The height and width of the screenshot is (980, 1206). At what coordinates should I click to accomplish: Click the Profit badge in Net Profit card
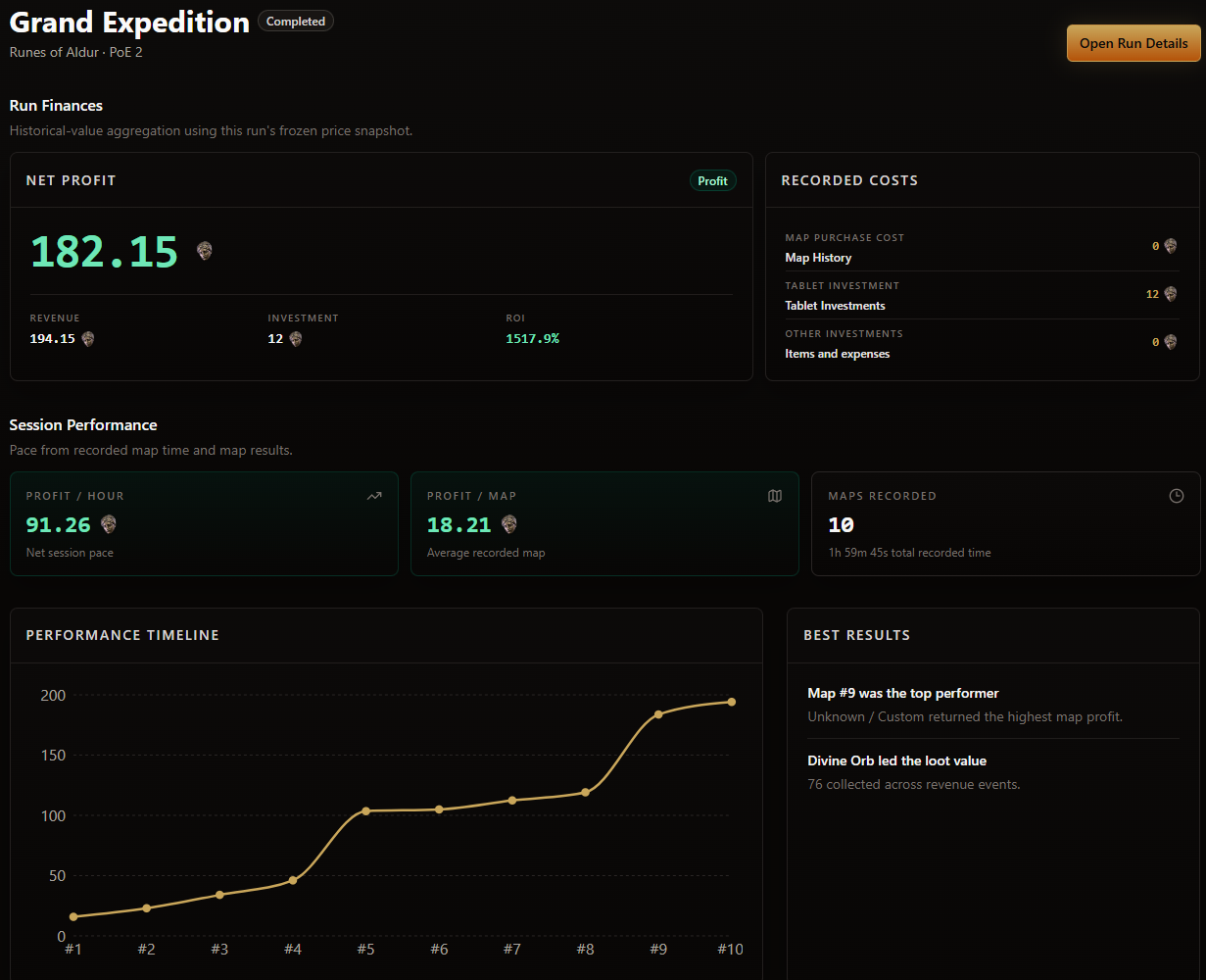tap(712, 180)
